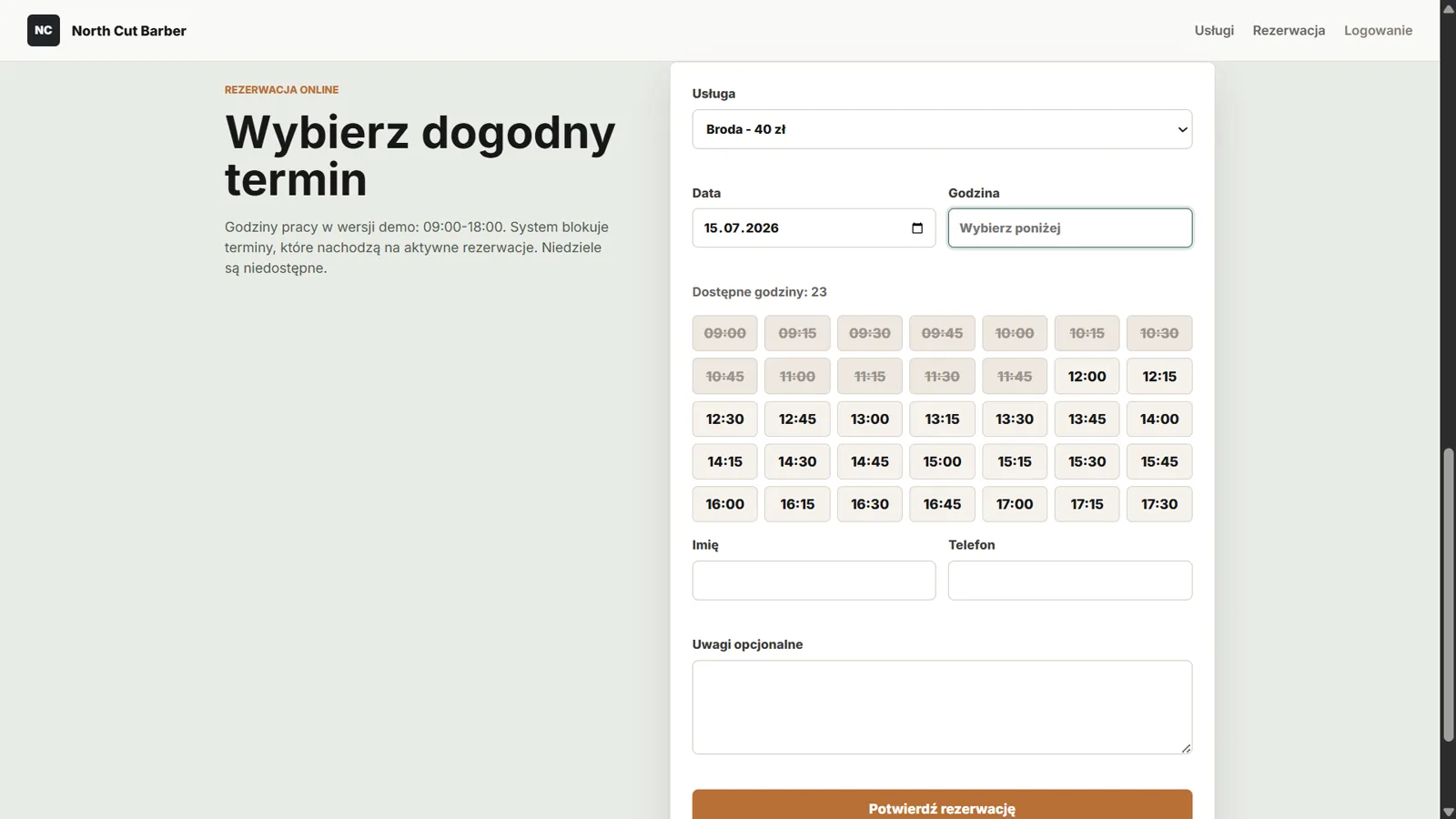1456x819 pixels.
Task: Click the unavailable 09:30 slot
Action: 870,333
